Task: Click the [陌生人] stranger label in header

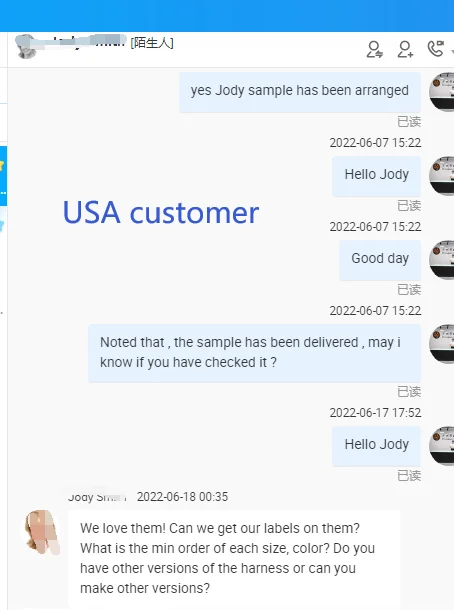Action: click(152, 43)
